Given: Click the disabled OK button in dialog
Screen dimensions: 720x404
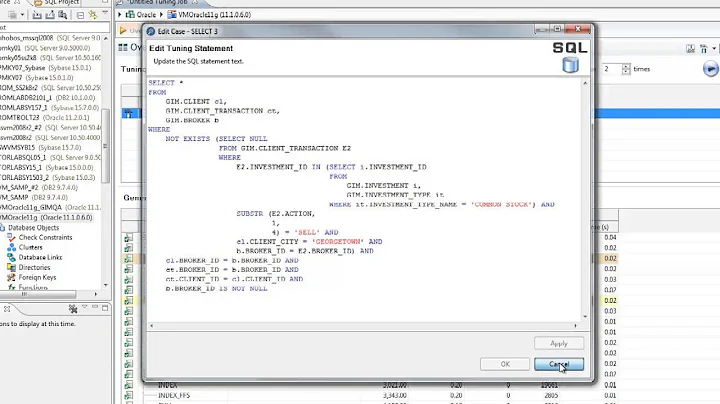Looking at the screenshot, I should (505, 364).
